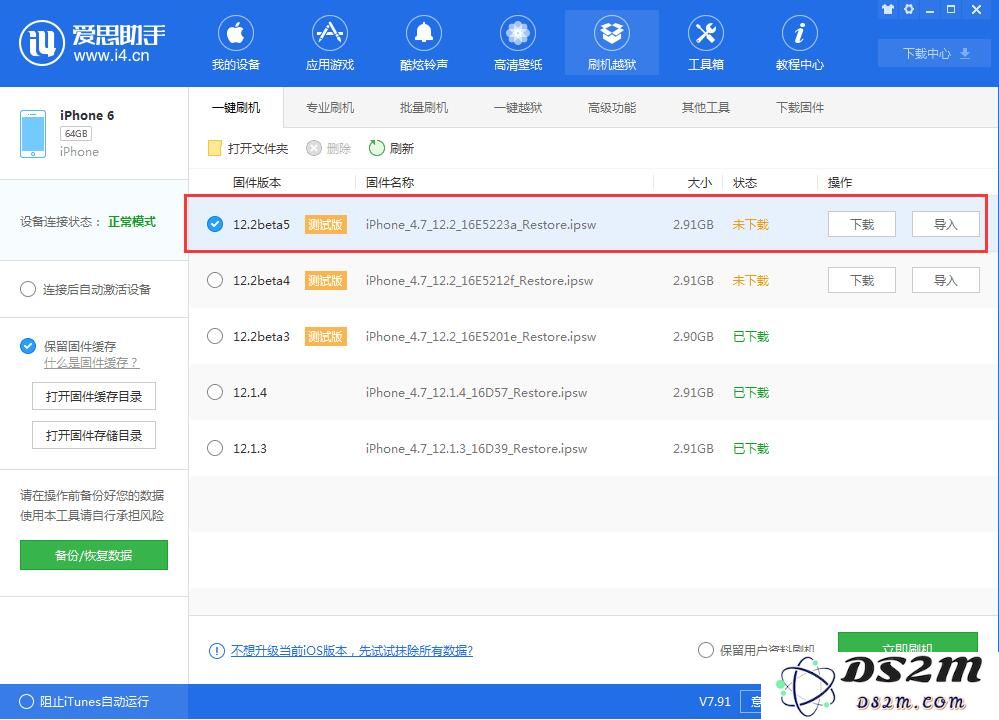
Task: Click filename iPhone_4.7_12.1.4_16D57_Restore.ipsw
Action: coord(476,392)
